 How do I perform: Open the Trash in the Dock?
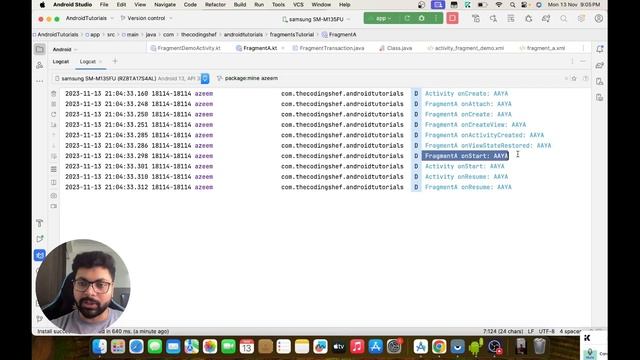pos(539,347)
